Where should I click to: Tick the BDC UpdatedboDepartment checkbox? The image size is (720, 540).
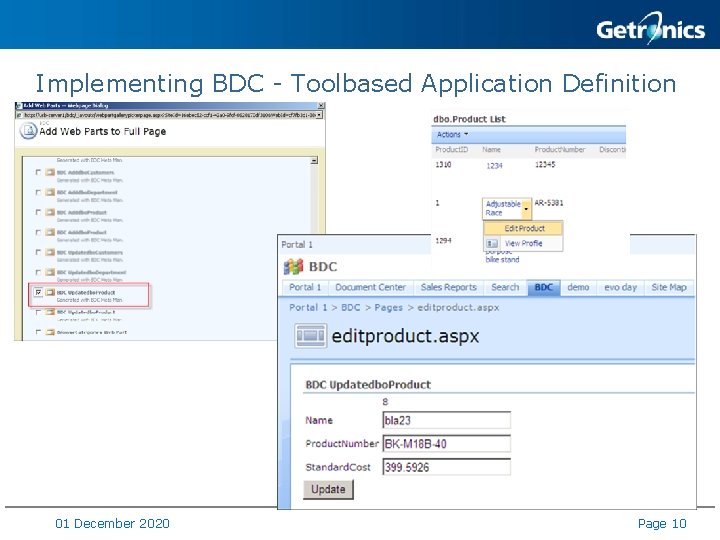pyautogui.click(x=38, y=272)
